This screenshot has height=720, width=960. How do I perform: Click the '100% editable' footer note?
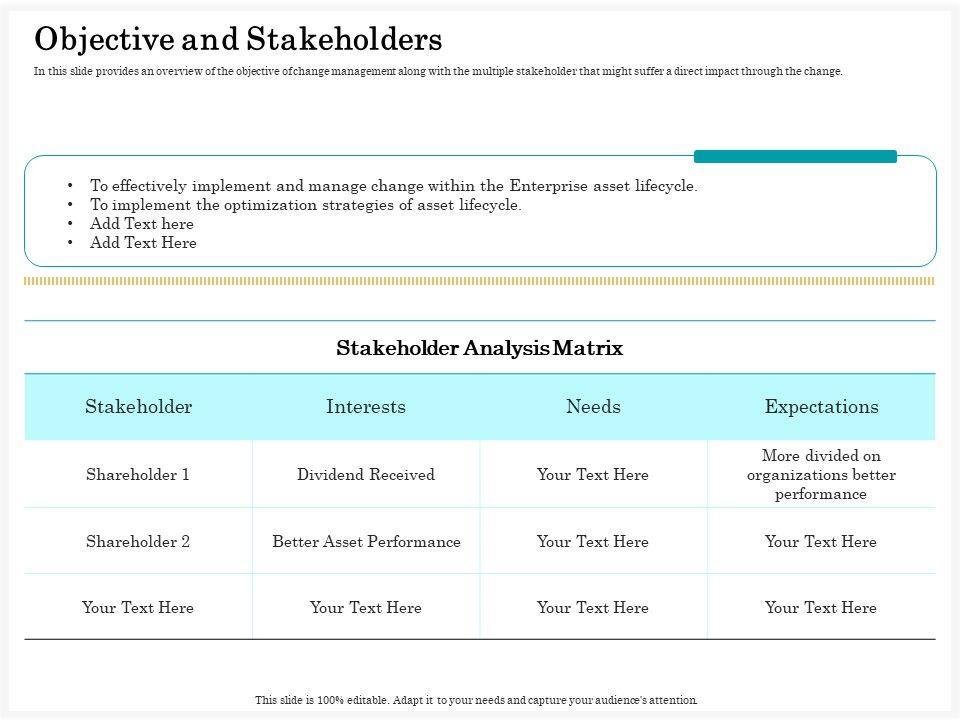[476, 700]
